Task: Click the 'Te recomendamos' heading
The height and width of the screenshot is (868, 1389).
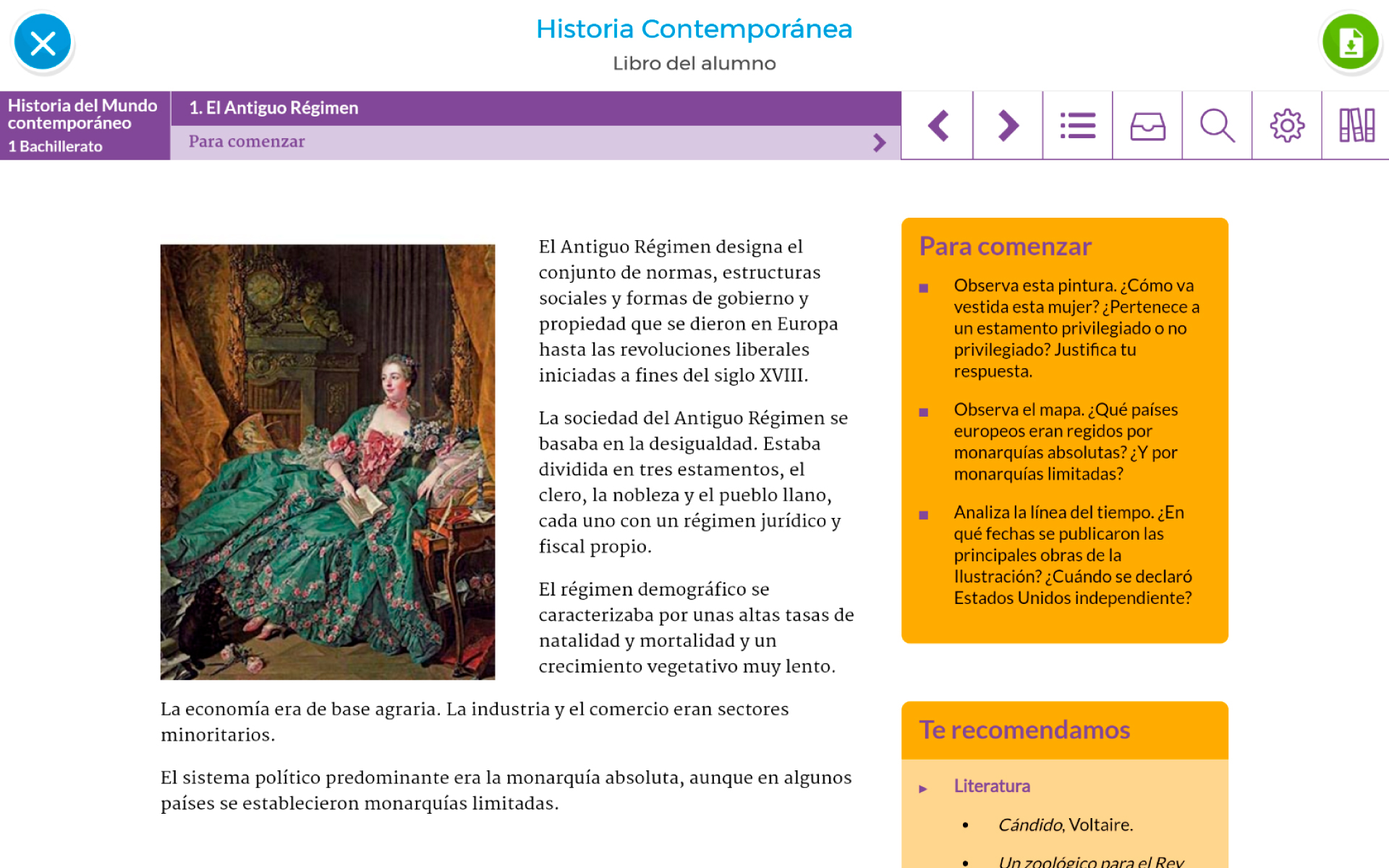Action: pos(1024,730)
